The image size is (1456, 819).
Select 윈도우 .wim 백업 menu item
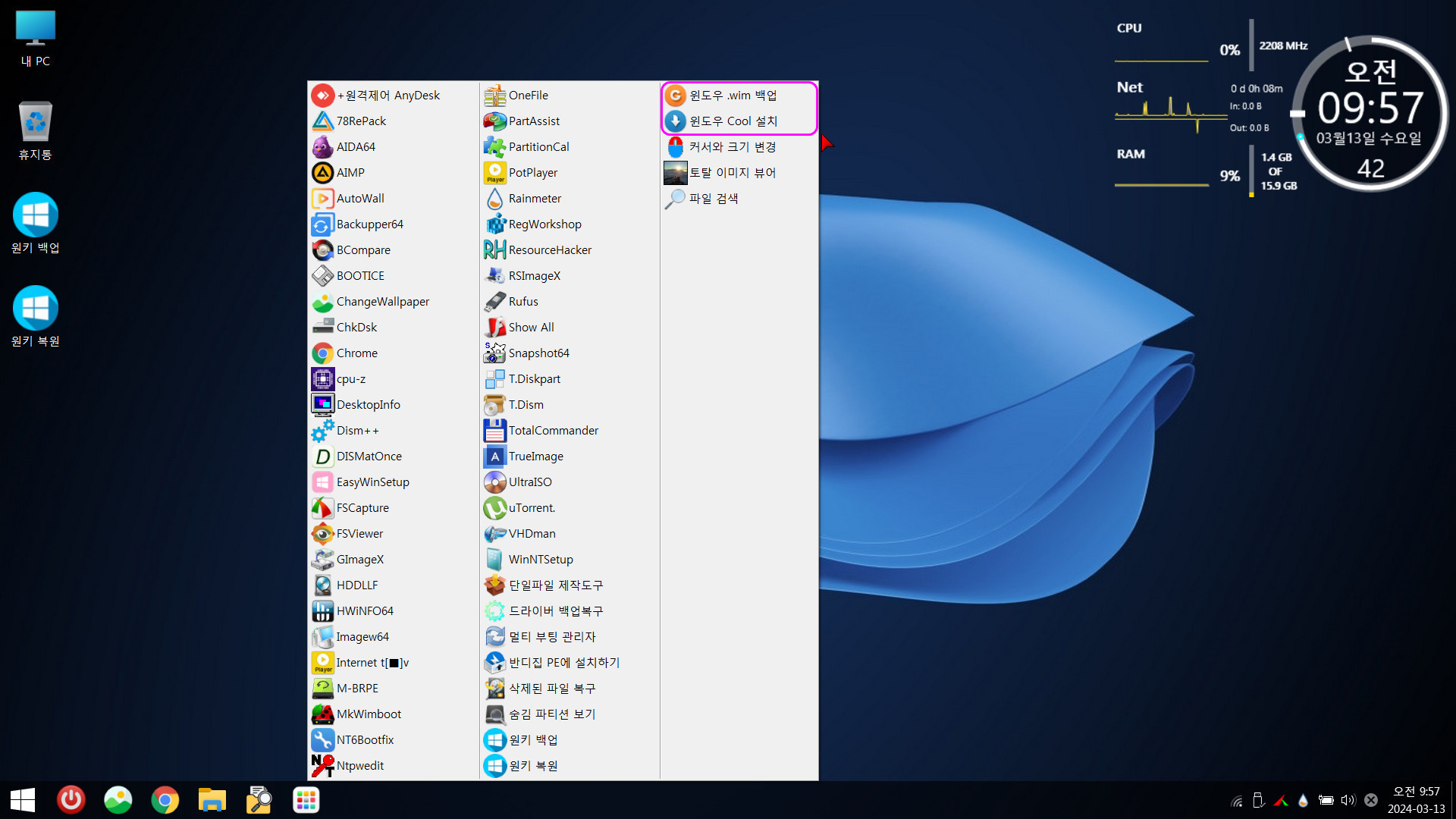[x=739, y=95]
